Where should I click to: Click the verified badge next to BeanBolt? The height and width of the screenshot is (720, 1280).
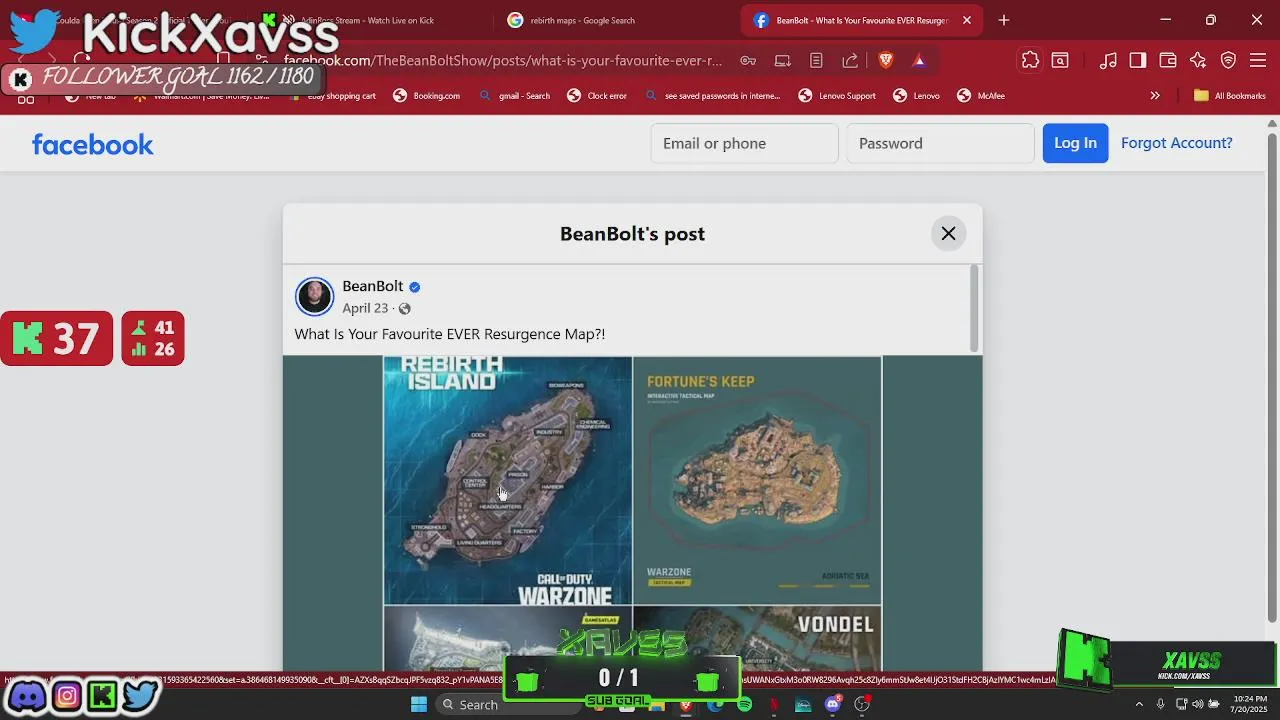click(x=414, y=287)
